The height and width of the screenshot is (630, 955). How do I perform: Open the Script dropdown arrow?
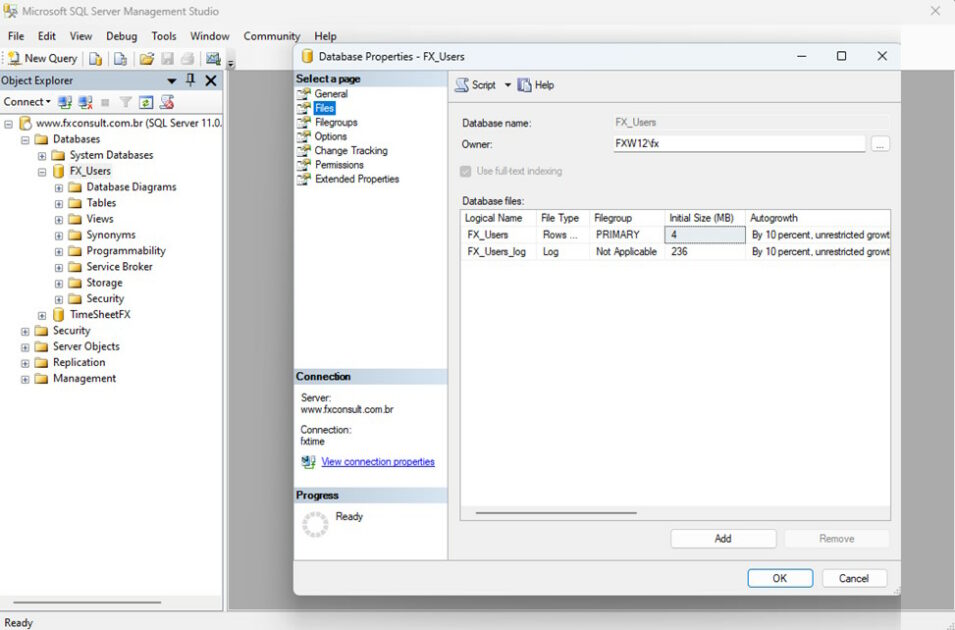(508, 85)
